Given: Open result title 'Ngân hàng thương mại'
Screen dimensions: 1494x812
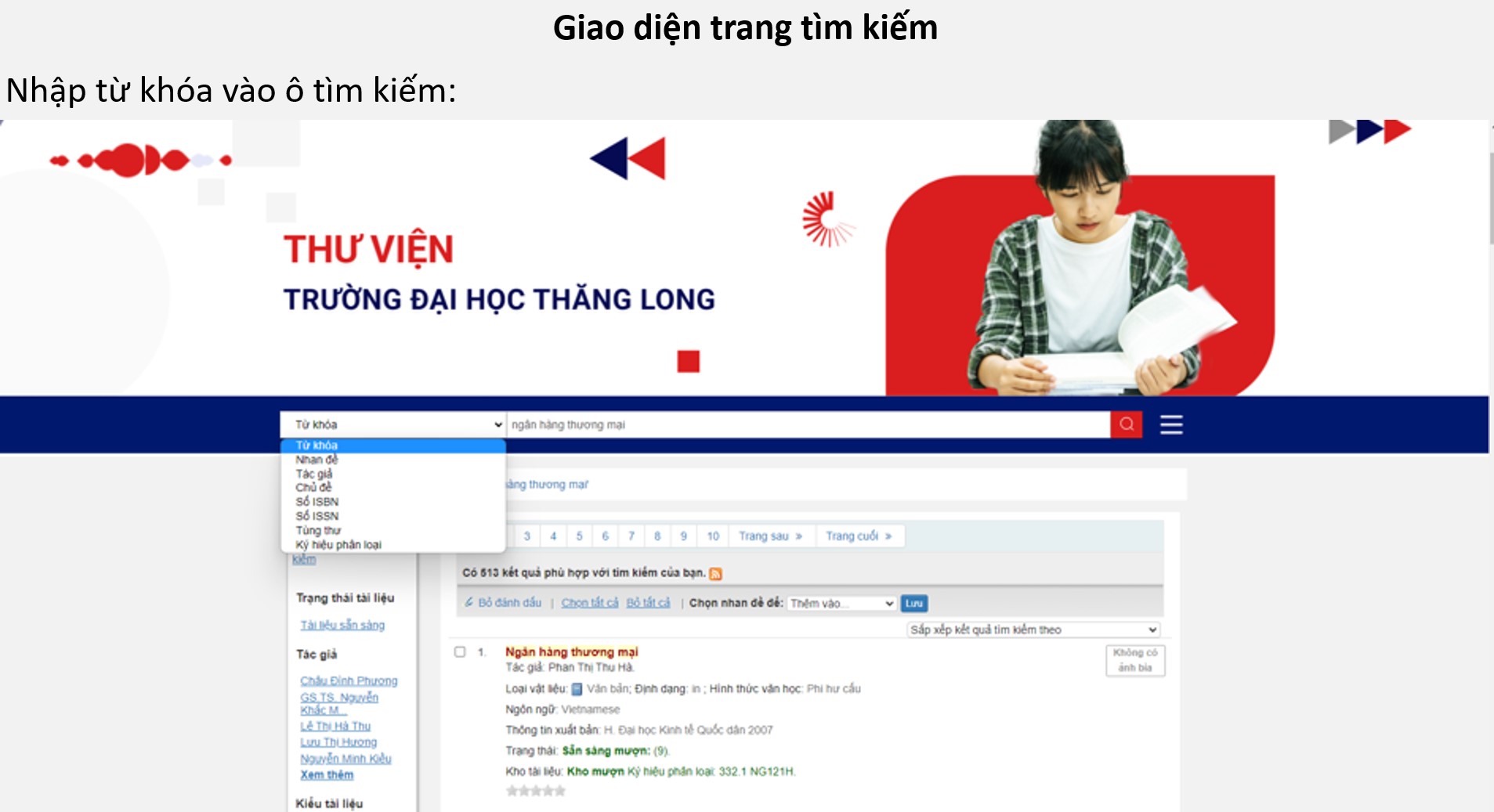Looking at the screenshot, I should click(x=572, y=651).
